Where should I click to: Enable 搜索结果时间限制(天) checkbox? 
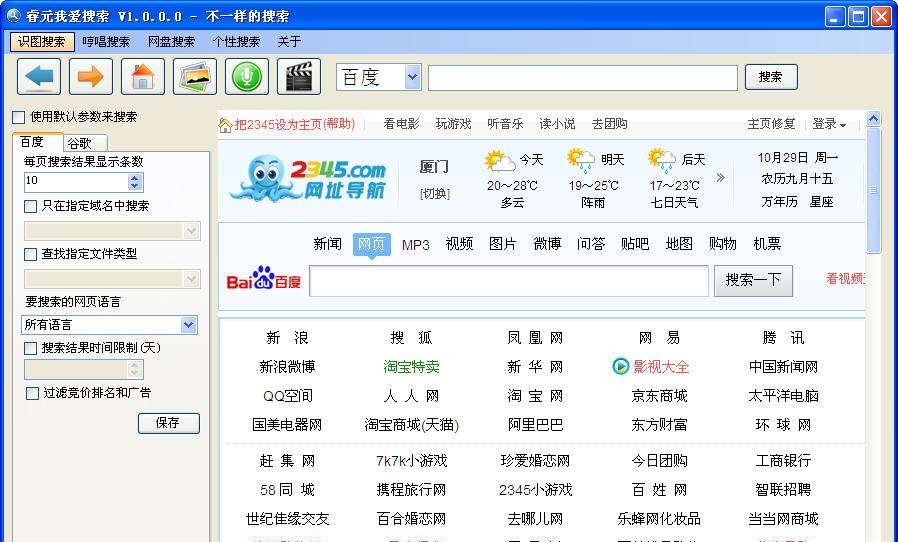click(x=30, y=348)
